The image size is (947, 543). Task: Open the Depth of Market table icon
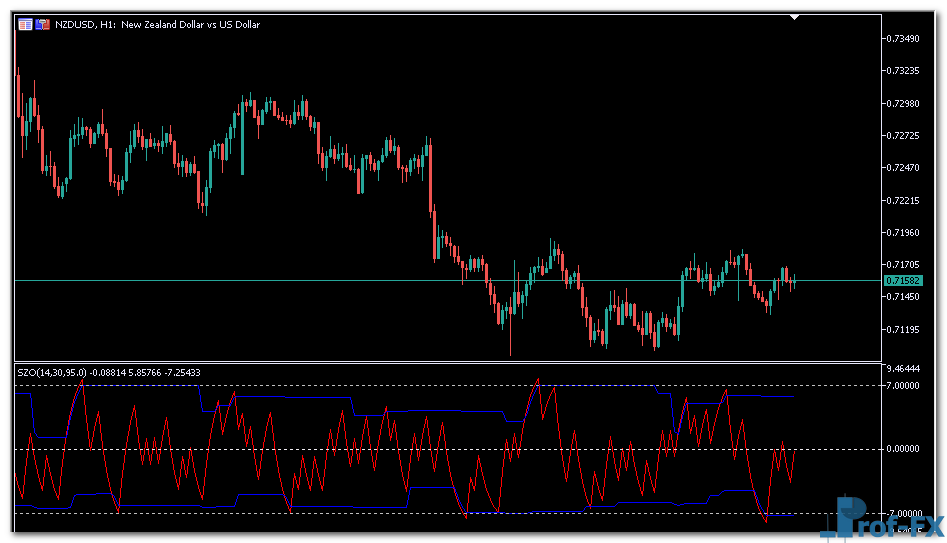25,24
